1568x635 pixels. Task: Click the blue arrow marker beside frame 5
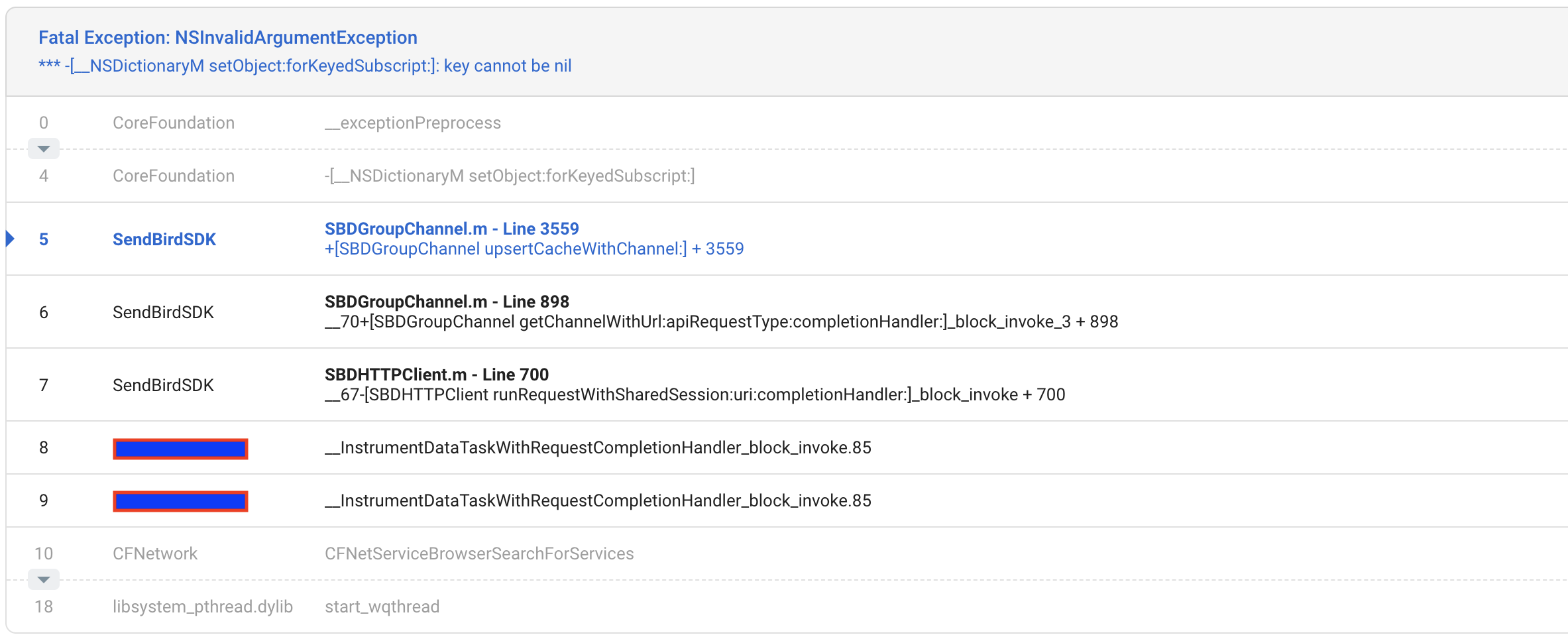(10, 239)
